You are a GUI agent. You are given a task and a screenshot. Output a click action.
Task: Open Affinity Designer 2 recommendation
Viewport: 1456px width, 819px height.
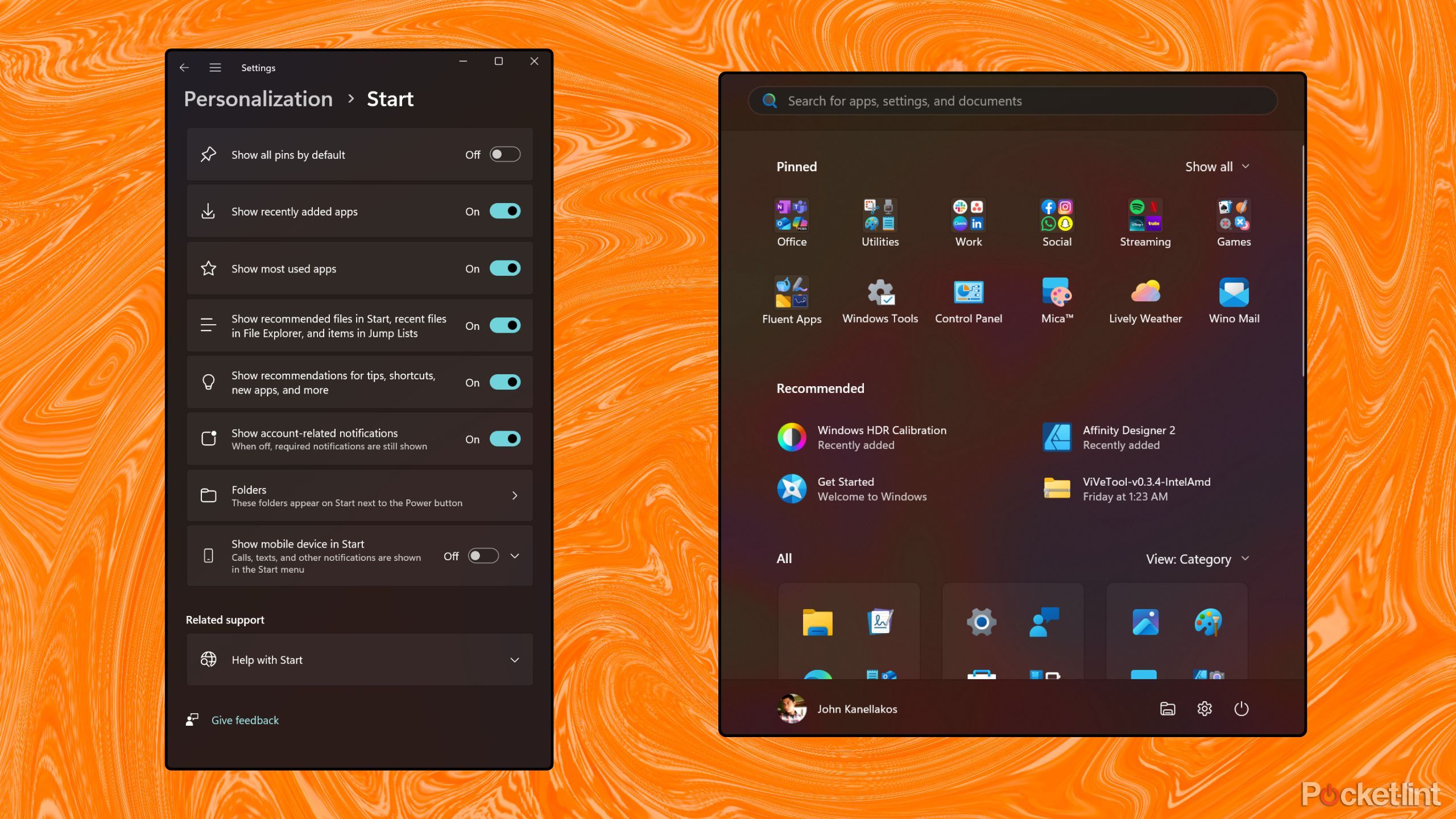[1108, 437]
